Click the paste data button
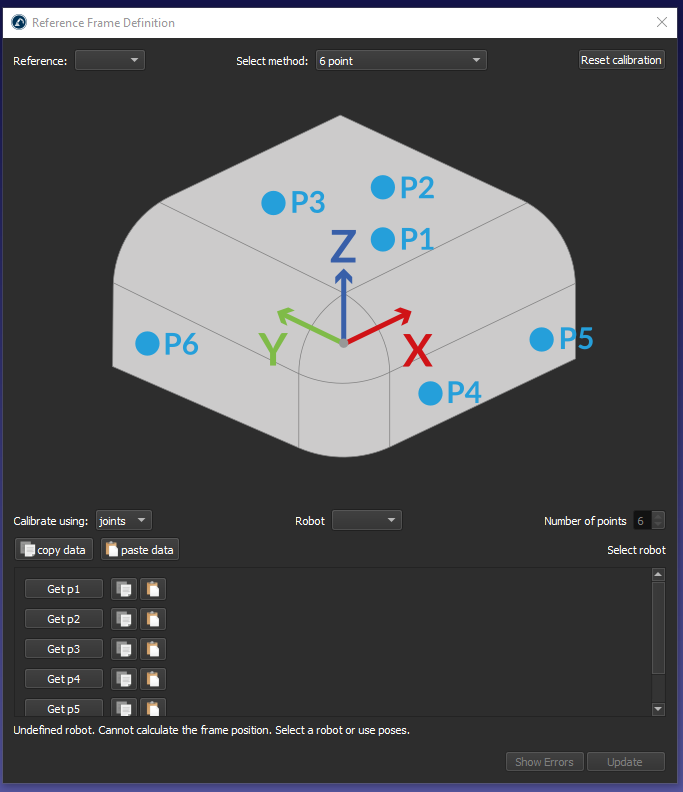 click(140, 550)
